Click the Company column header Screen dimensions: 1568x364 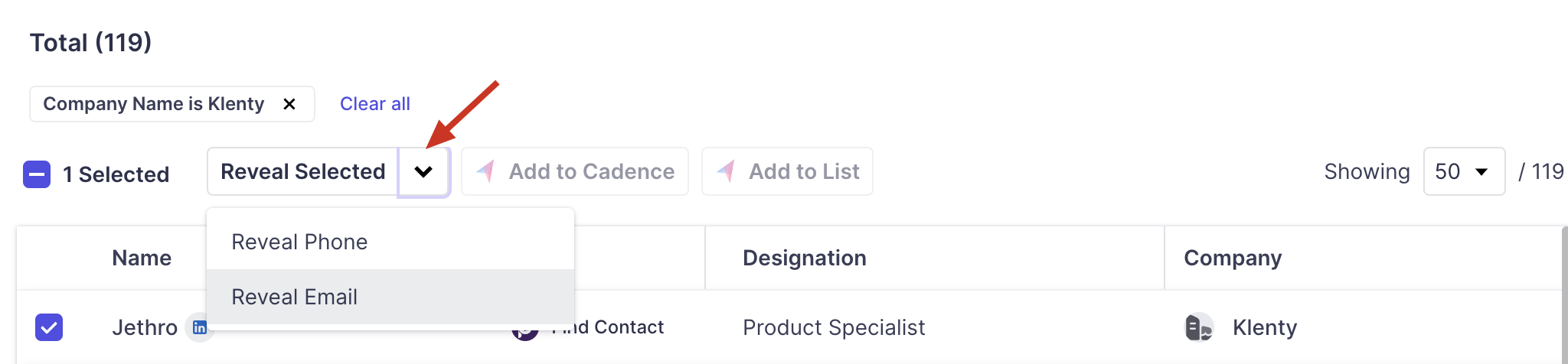tap(1232, 258)
